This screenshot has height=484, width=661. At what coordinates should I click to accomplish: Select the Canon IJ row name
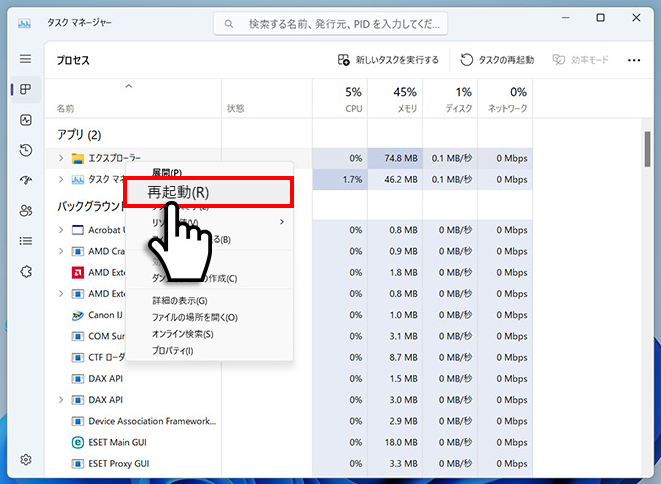[x=105, y=315]
